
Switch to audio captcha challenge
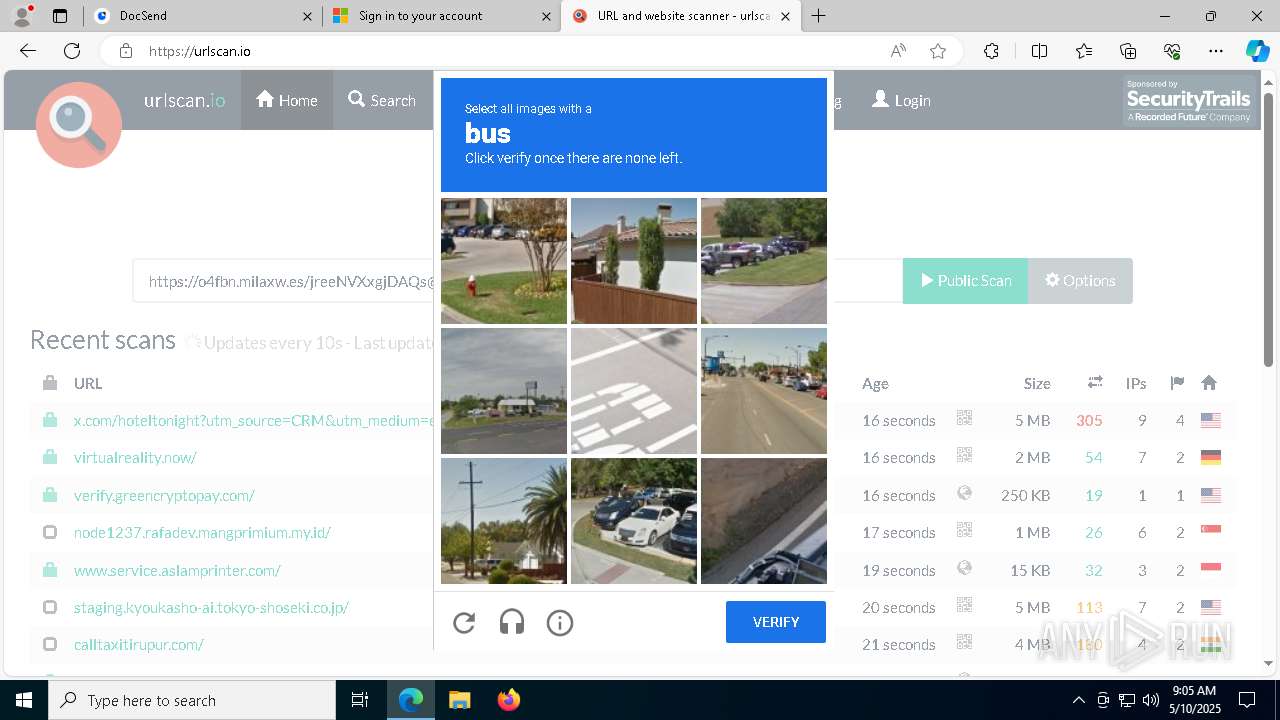512,623
